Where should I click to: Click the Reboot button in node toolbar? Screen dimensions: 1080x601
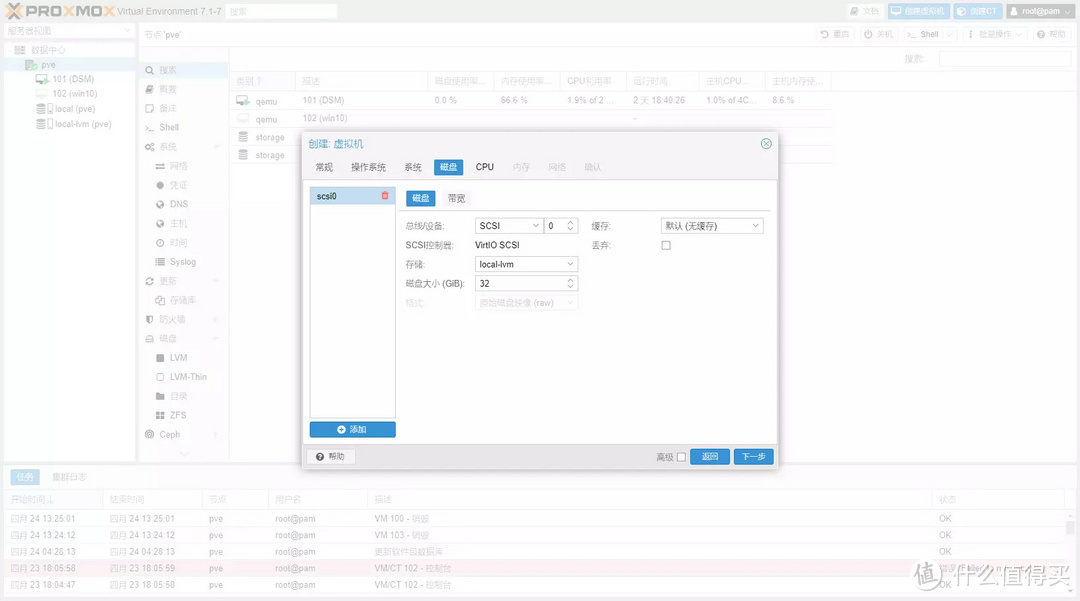pyautogui.click(x=835, y=34)
